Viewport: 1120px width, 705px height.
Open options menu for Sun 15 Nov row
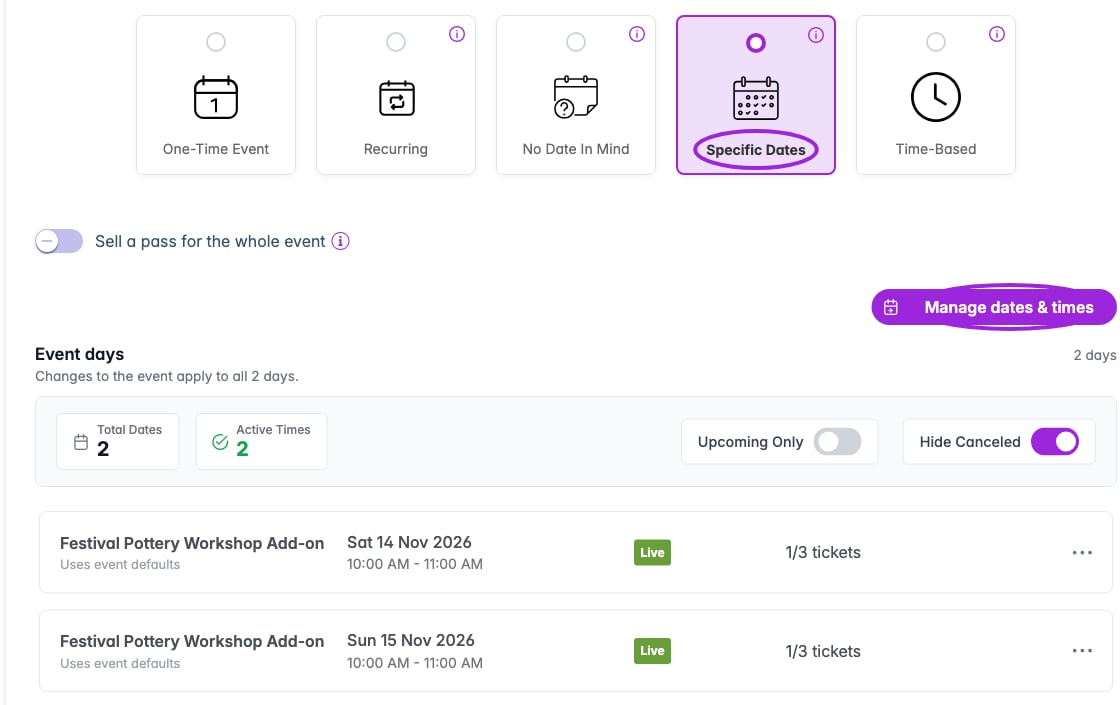1082,651
